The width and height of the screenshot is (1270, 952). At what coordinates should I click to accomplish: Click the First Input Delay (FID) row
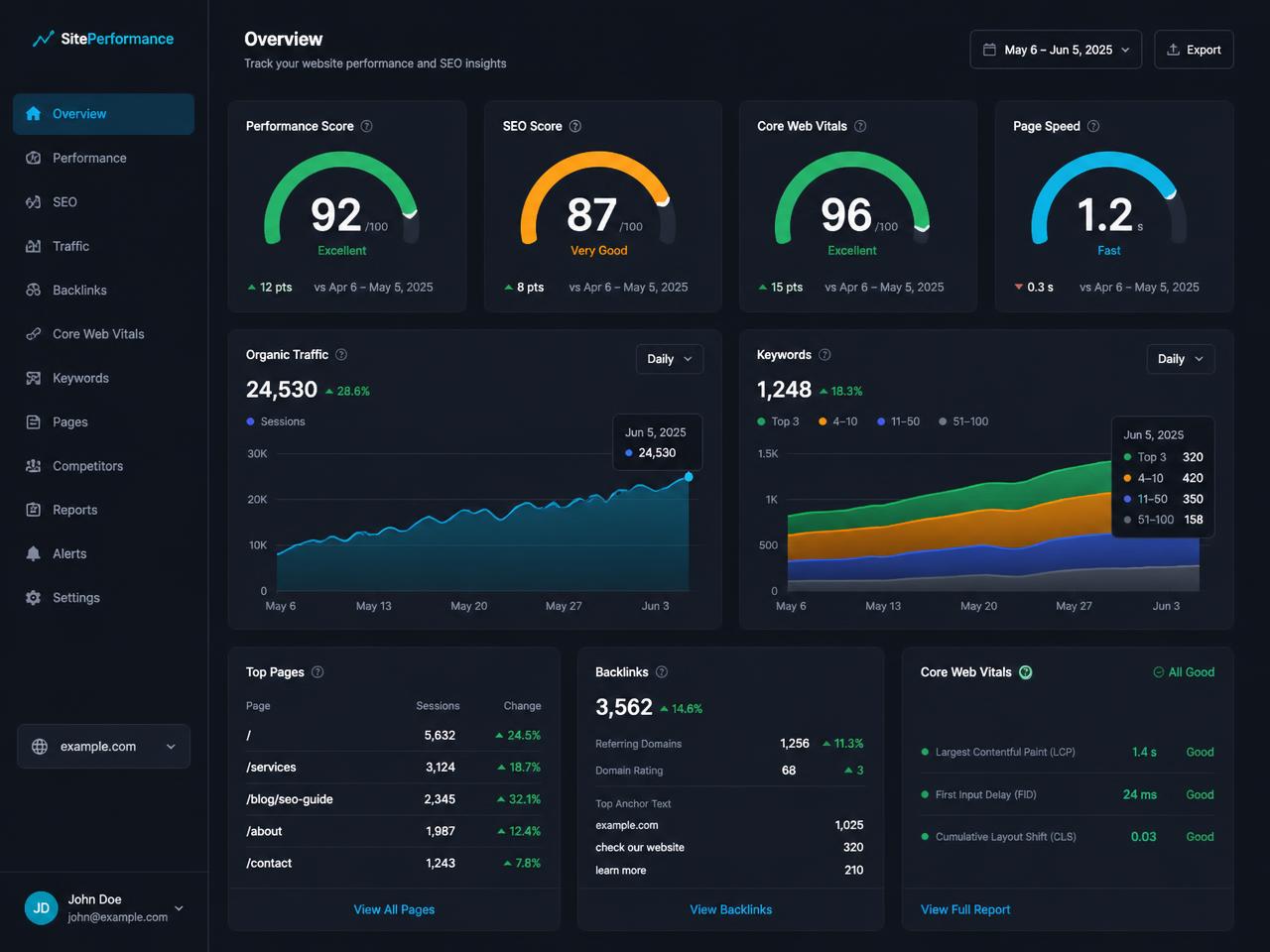pos(1068,794)
